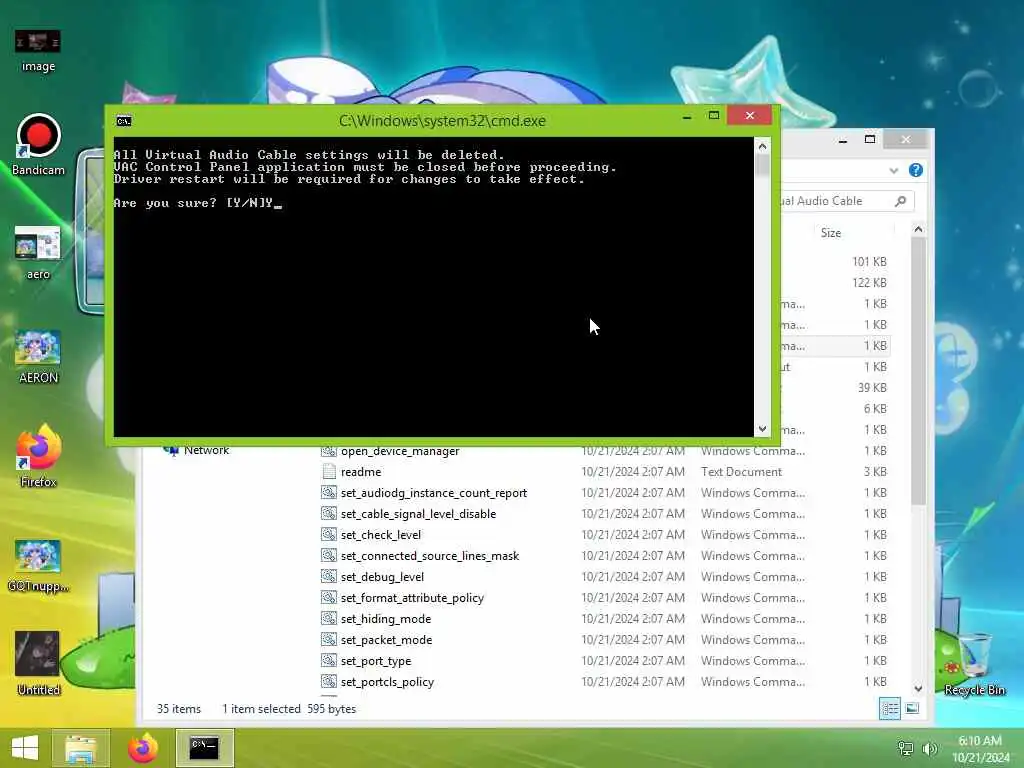Screen dimensions: 1024x768
Task: Open the Recycle Bin
Action: [974, 664]
